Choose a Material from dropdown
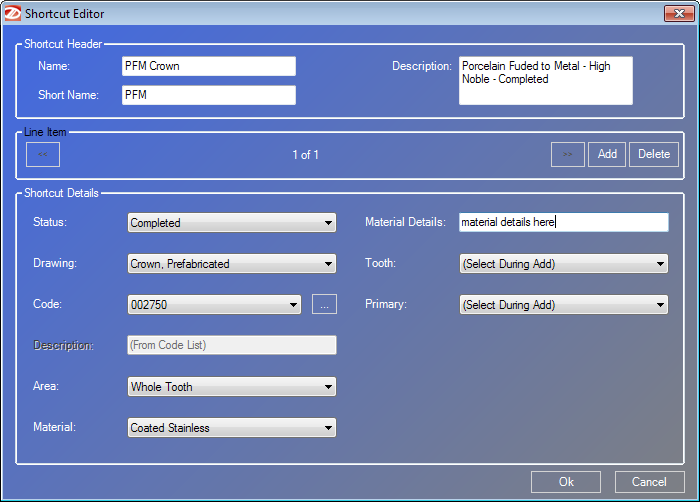This screenshot has height=502, width=700. [x=232, y=428]
